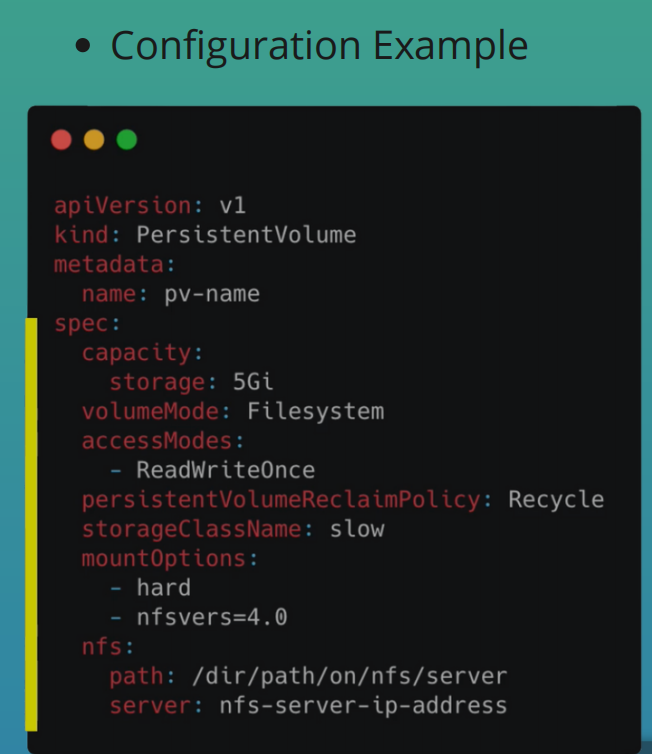Click the metadata key
The width and height of the screenshot is (652, 754).
point(112,265)
